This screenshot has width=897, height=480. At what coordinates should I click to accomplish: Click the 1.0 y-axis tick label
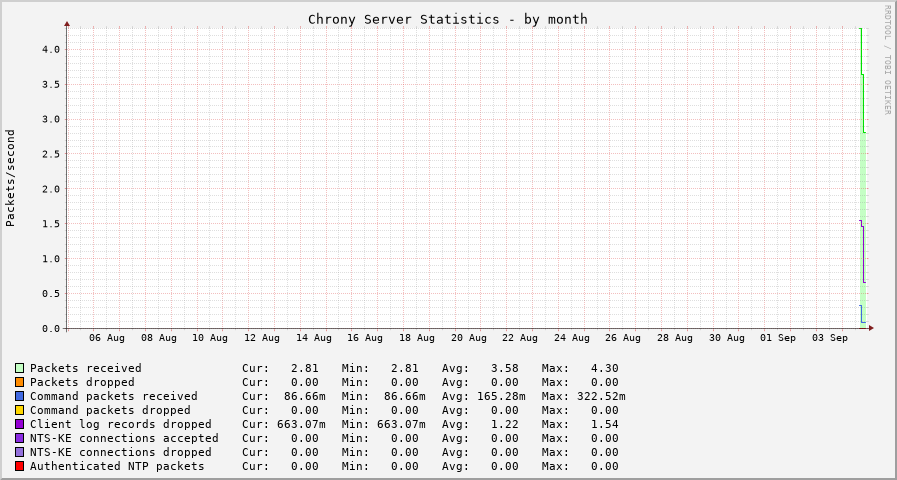pyautogui.click(x=49, y=259)
